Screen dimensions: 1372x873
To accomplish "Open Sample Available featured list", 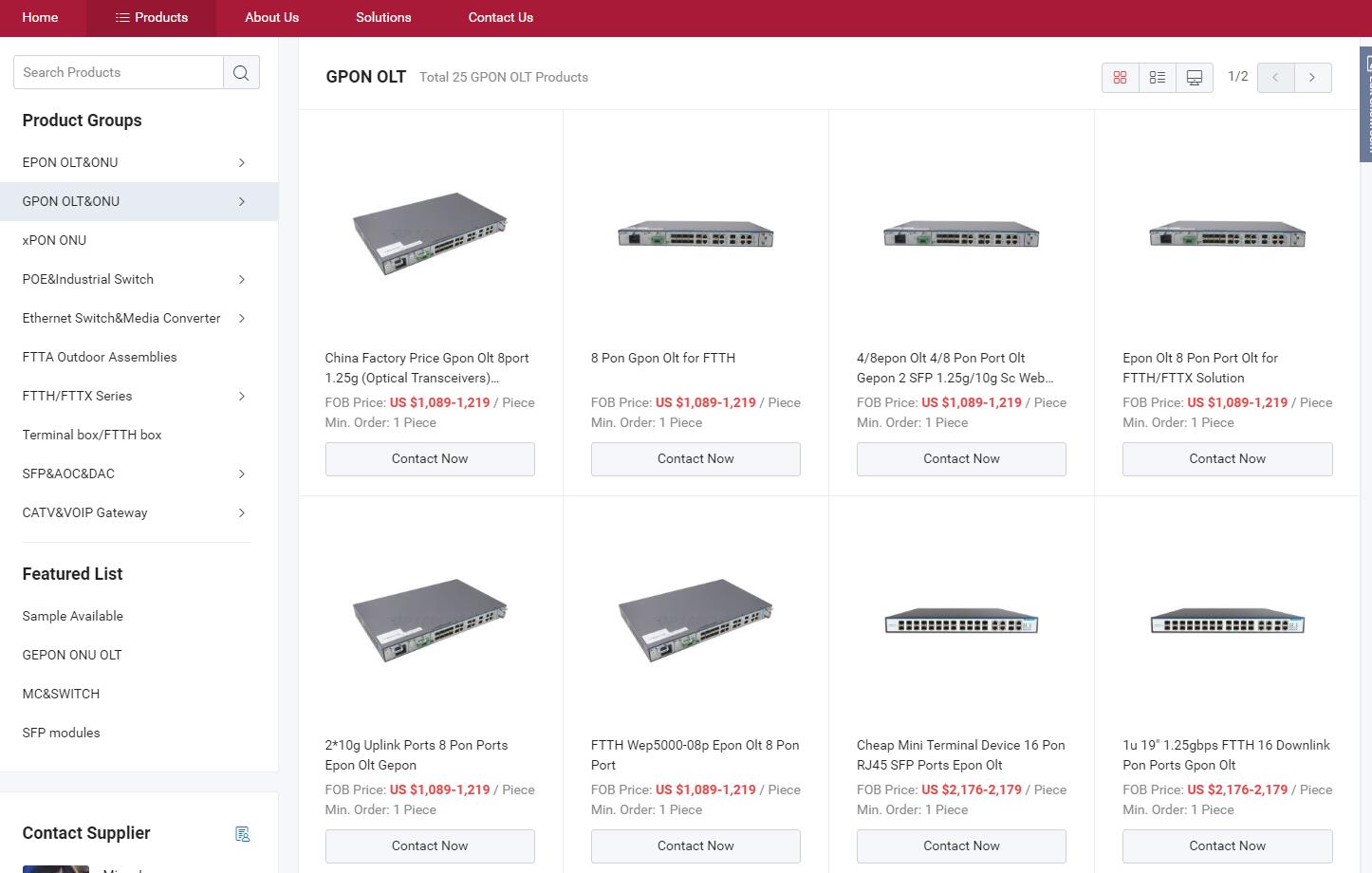I will (x=73, y=616).
